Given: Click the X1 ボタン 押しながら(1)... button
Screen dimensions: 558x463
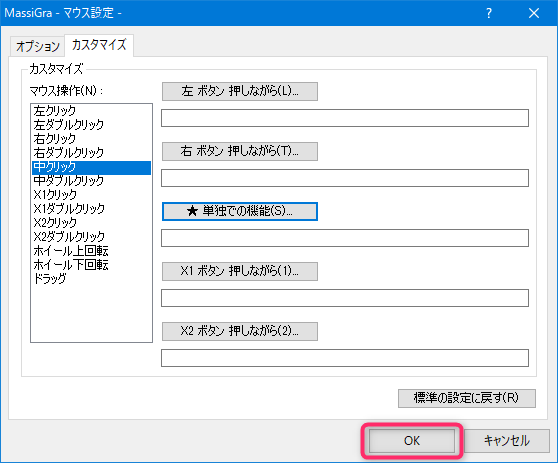Looking at the screenshot, I should [240, 271].
